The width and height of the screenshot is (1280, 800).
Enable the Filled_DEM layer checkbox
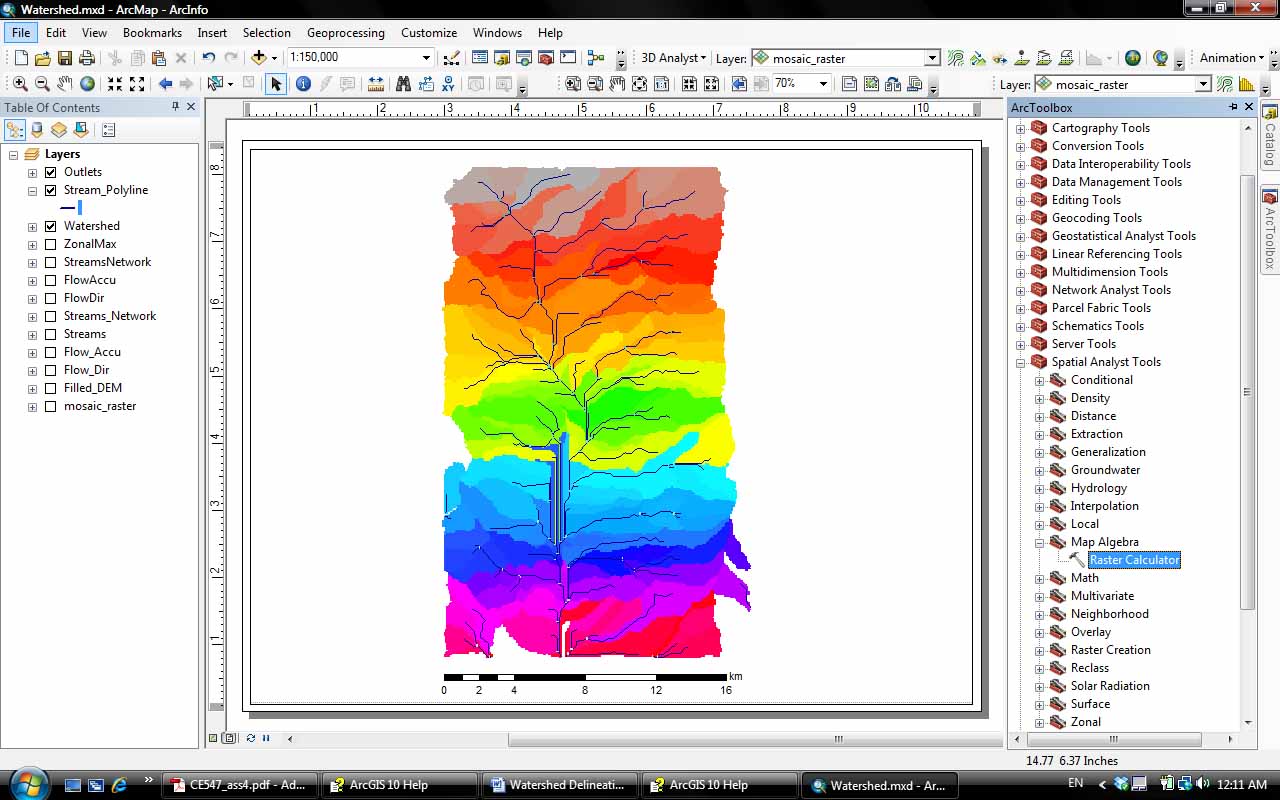tap(50, 388)
